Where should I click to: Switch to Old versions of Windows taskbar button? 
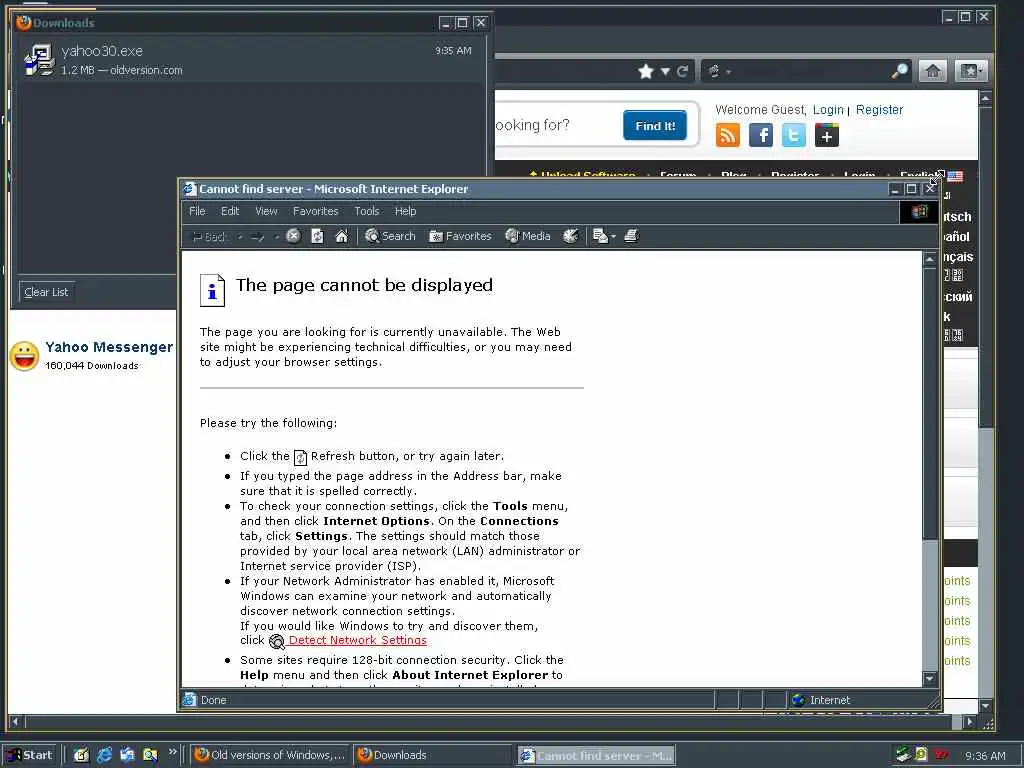(271, 755)
